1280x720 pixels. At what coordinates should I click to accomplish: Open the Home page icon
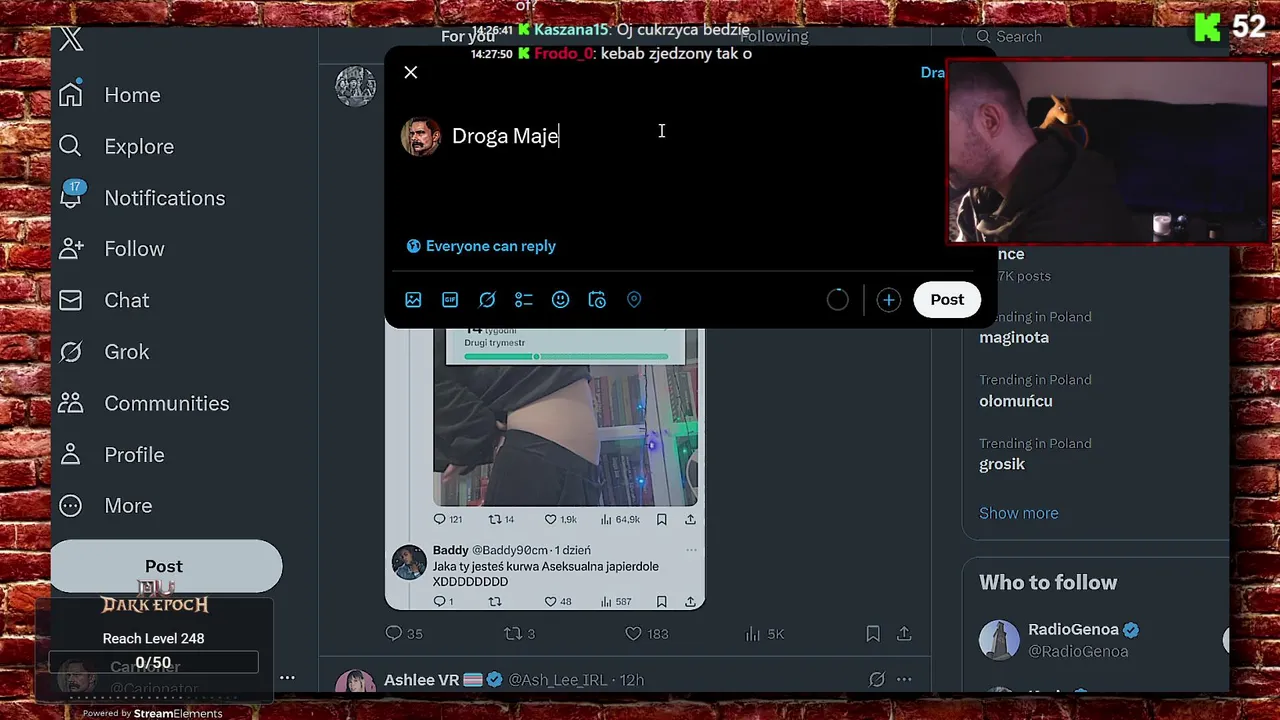pyautogui.click(x=70, y=94)
